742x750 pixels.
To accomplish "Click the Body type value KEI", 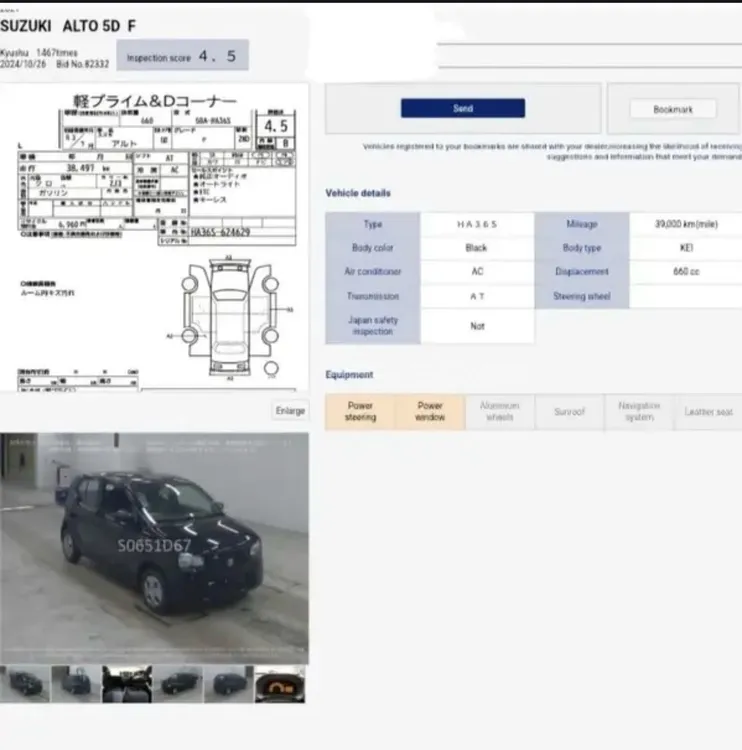I will click(x=686, y=248).
